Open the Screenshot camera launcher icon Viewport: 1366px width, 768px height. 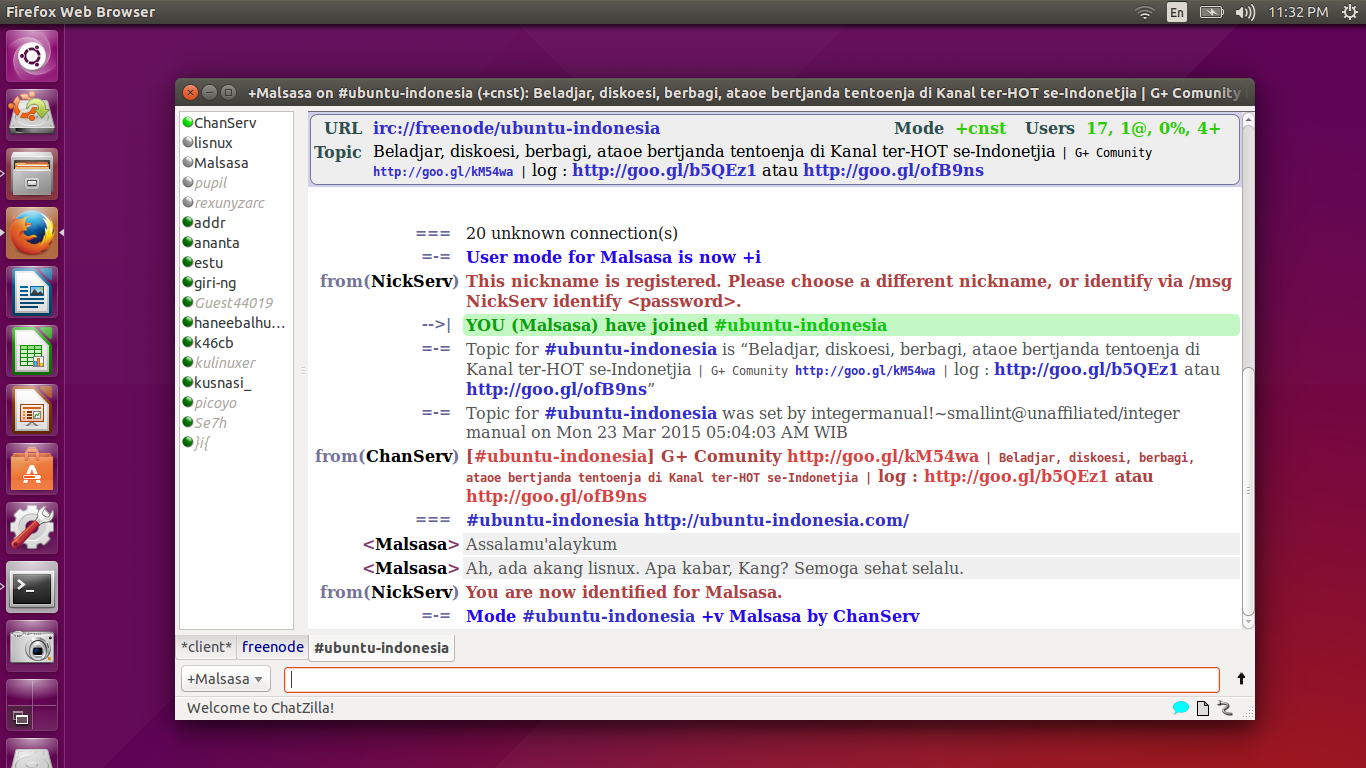pos(33,646)
